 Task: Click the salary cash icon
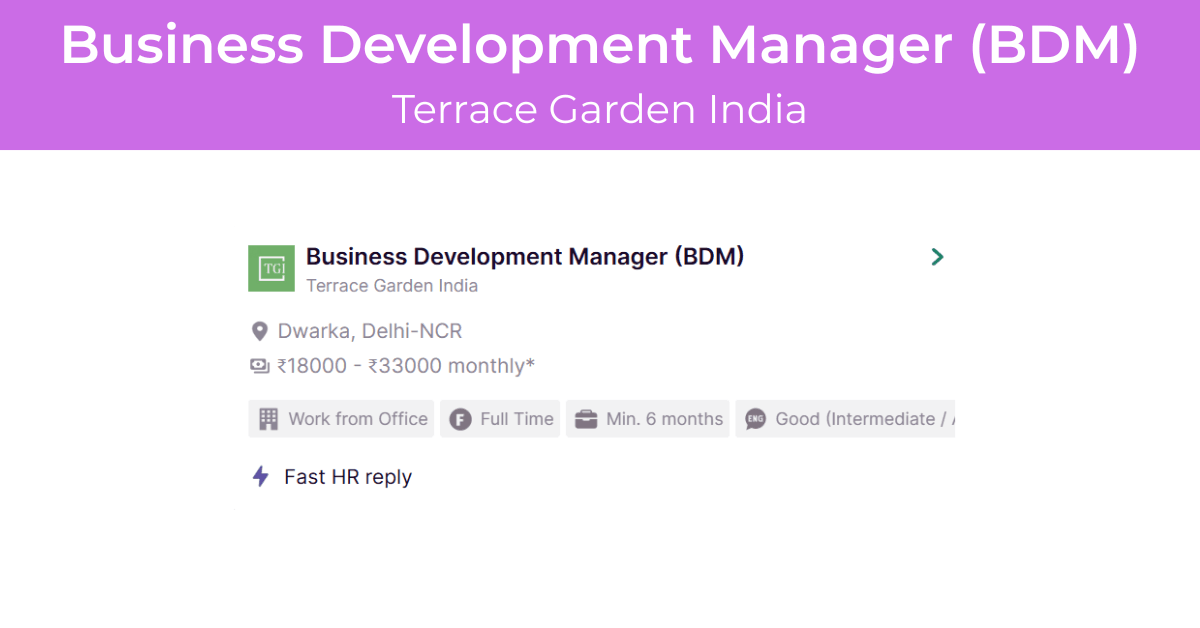pyautogui.click(x=260, y=366)
